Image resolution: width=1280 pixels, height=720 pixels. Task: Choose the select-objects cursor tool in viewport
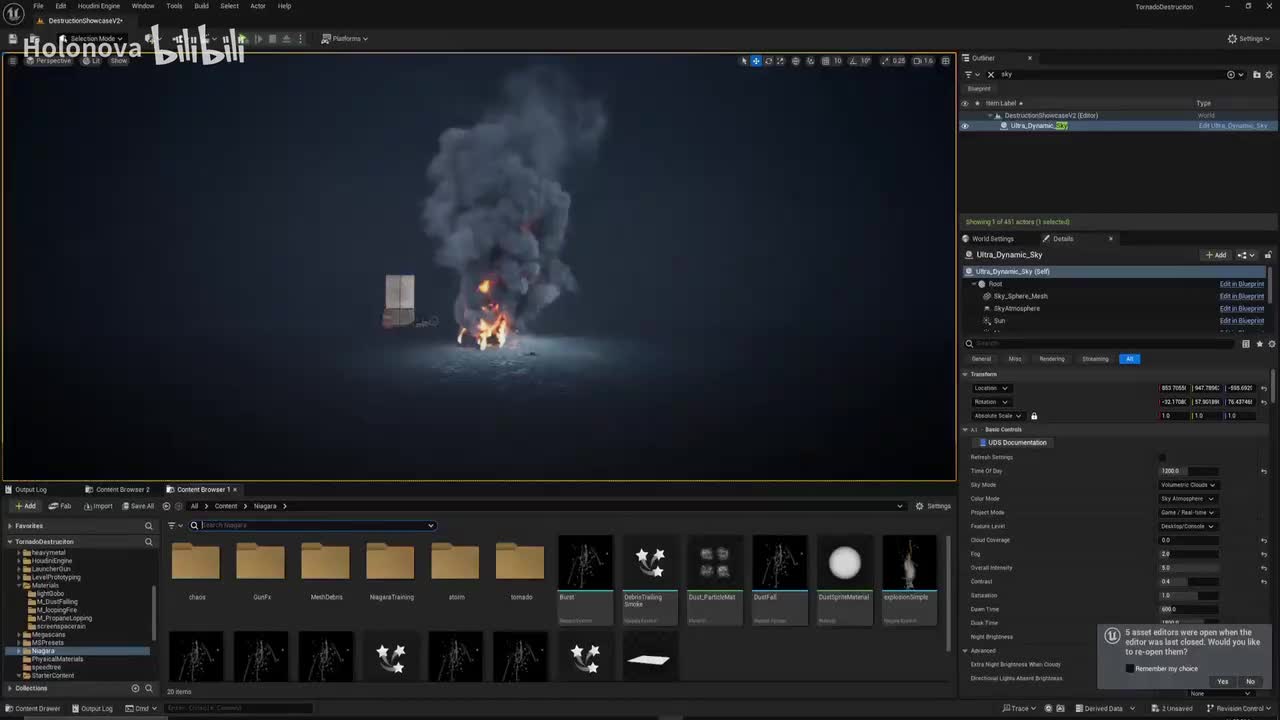pyautogui.click(x=744, y=61)
